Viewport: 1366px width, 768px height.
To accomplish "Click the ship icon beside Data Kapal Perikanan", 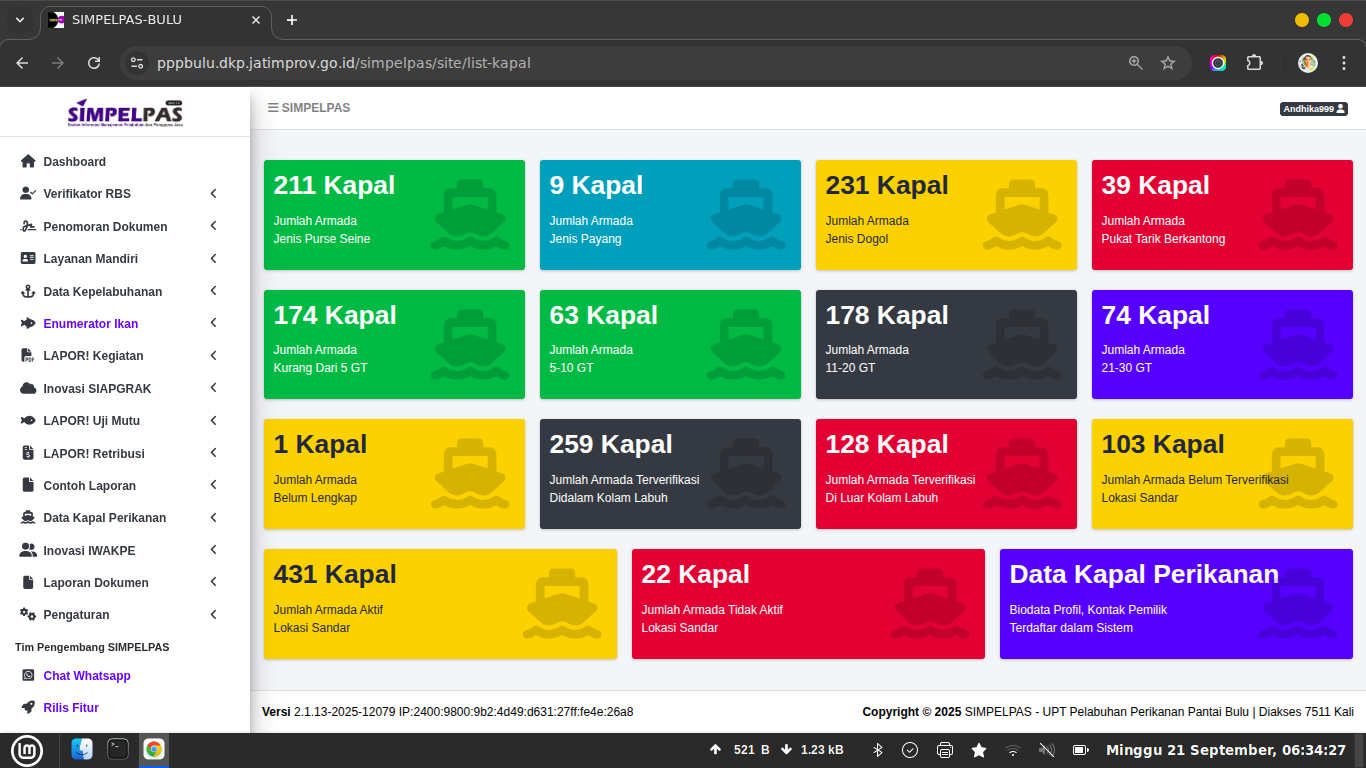I will pos(28,518).
